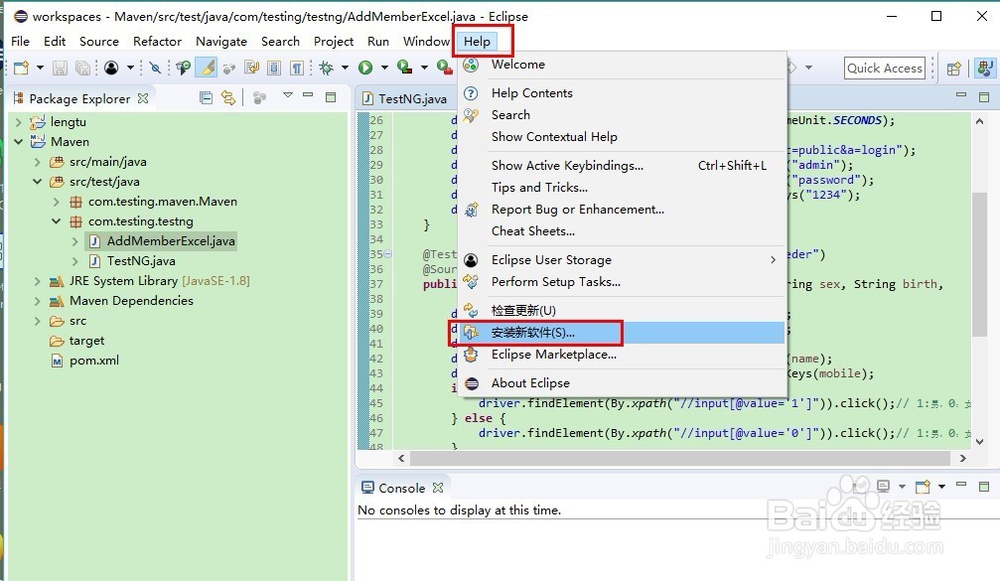Maximize the editor area
Viewport: 1000px width, 581px height.
pyautogui.click(x=984, y=97)
